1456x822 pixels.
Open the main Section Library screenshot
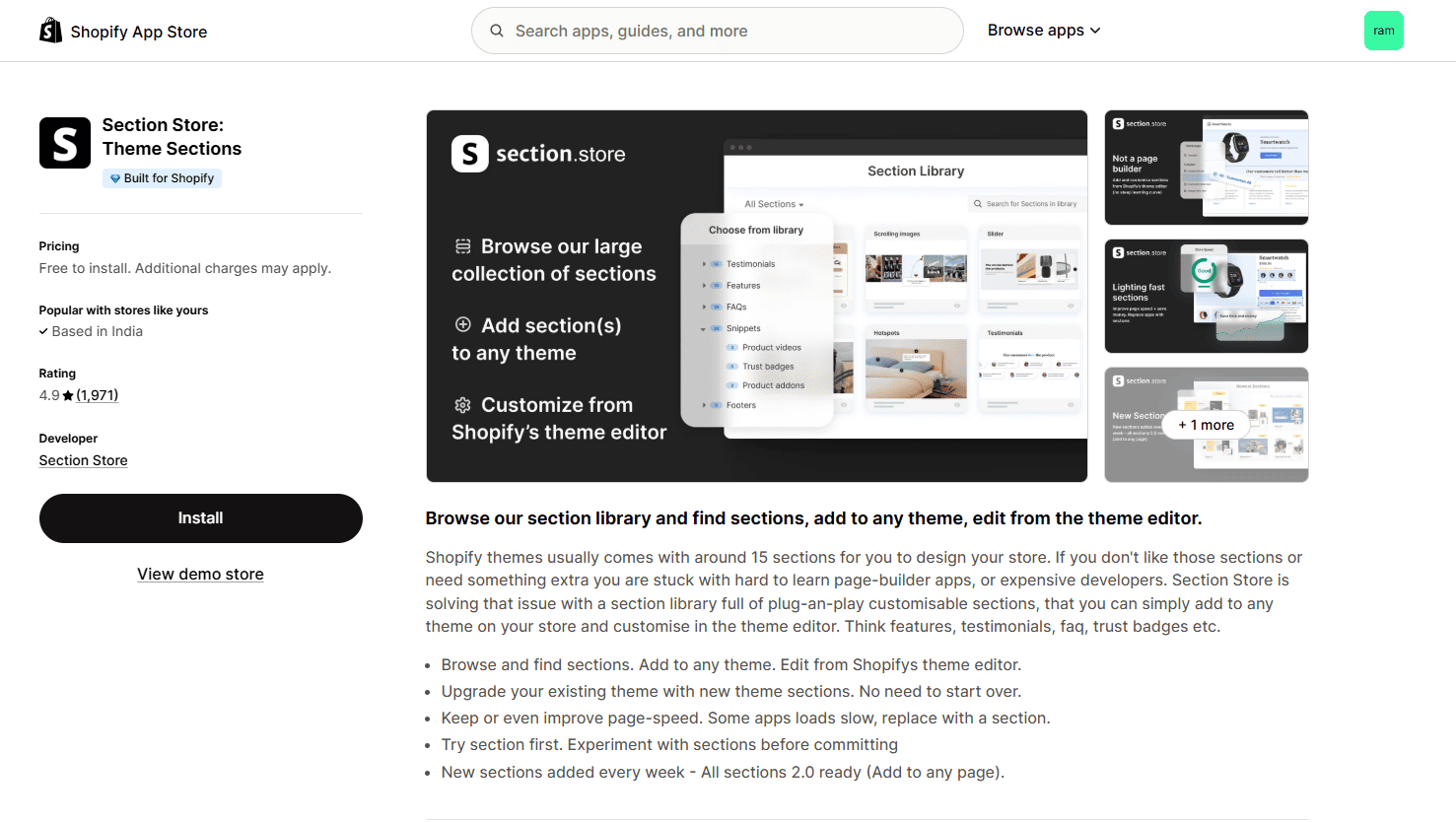coord(757,296)
